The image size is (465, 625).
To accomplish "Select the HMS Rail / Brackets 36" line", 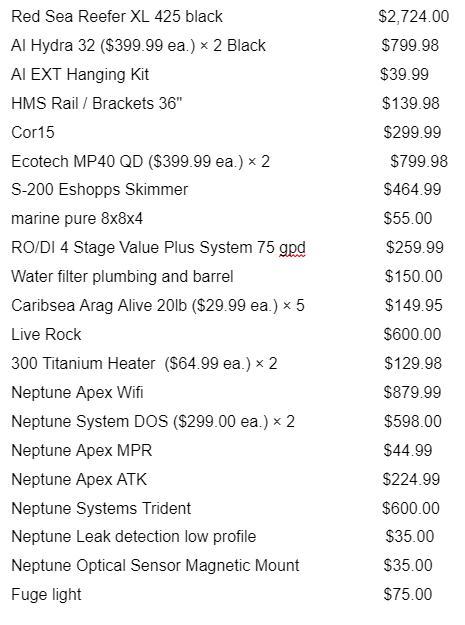I will [96, 104].
